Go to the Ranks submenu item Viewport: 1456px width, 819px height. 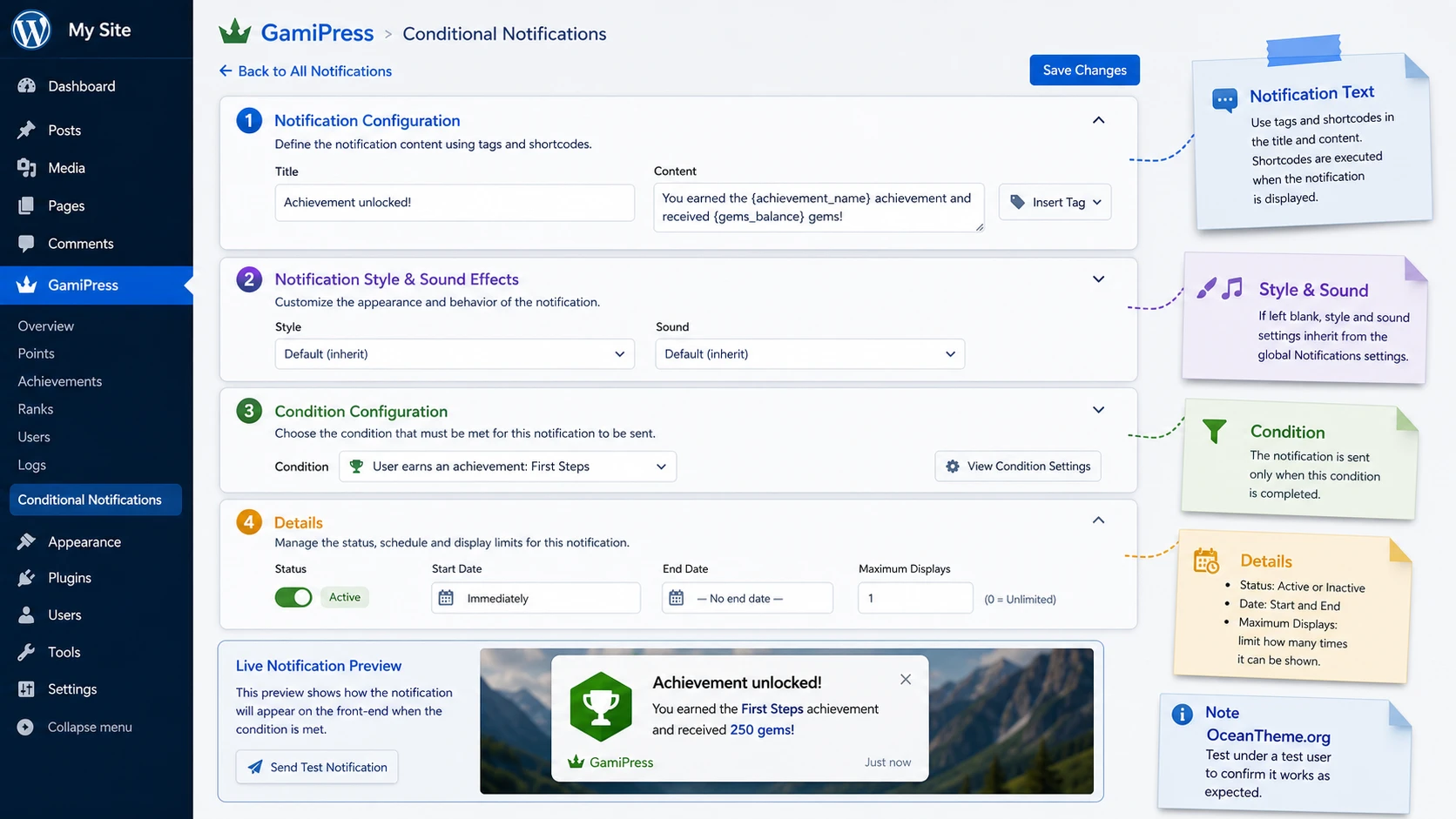[36, 409]
